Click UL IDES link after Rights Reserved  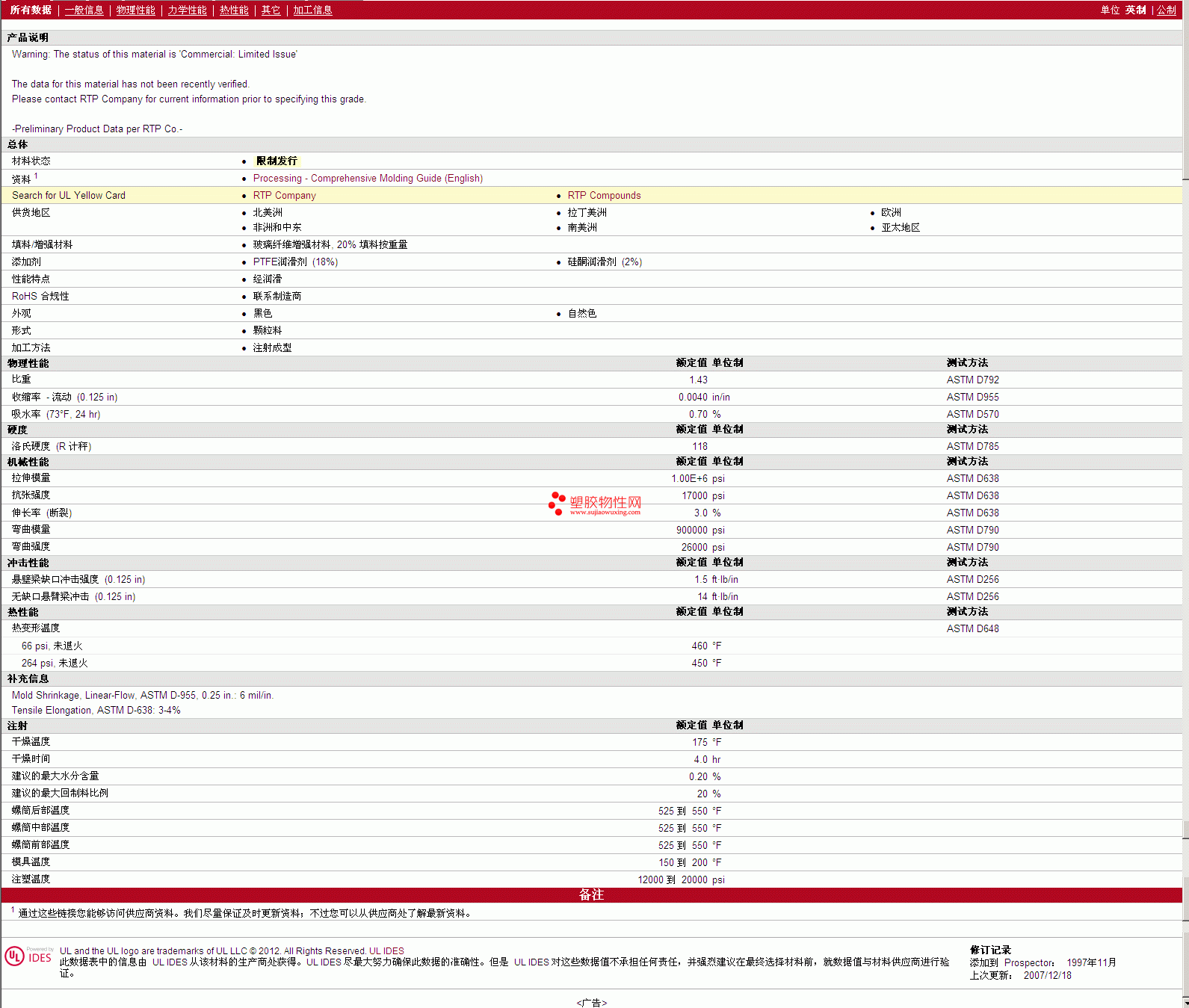coord(386,951)
